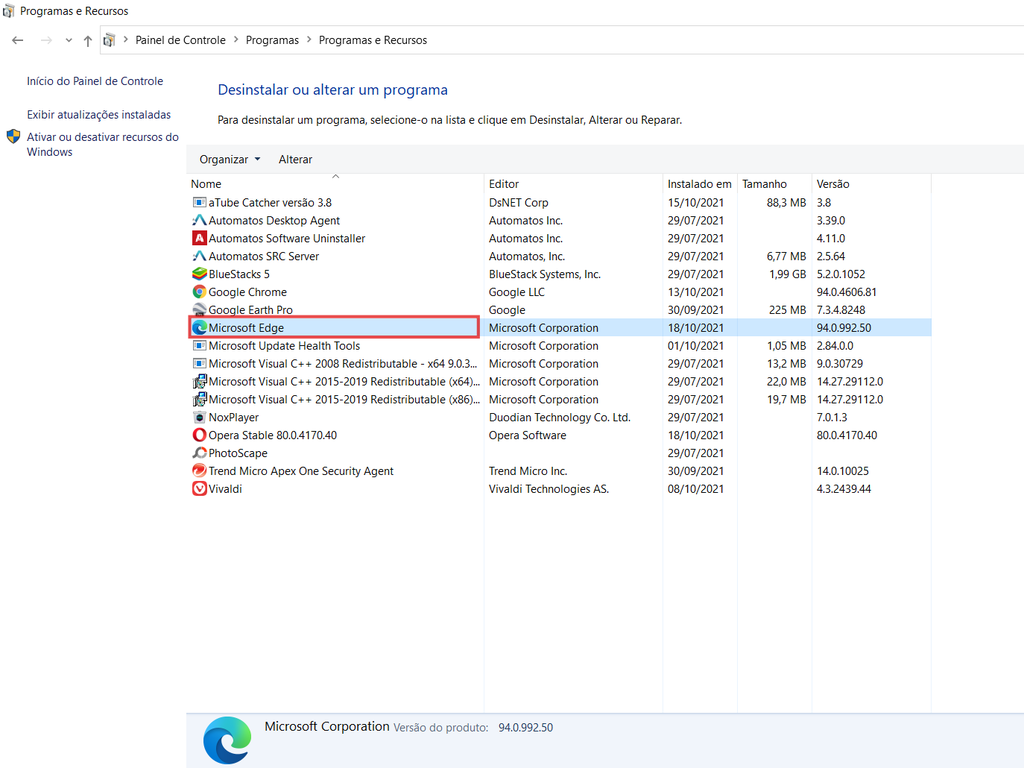Click Programas e Recursos breadcrumb
Viewport: 1024px width, 768px height.
373,40
